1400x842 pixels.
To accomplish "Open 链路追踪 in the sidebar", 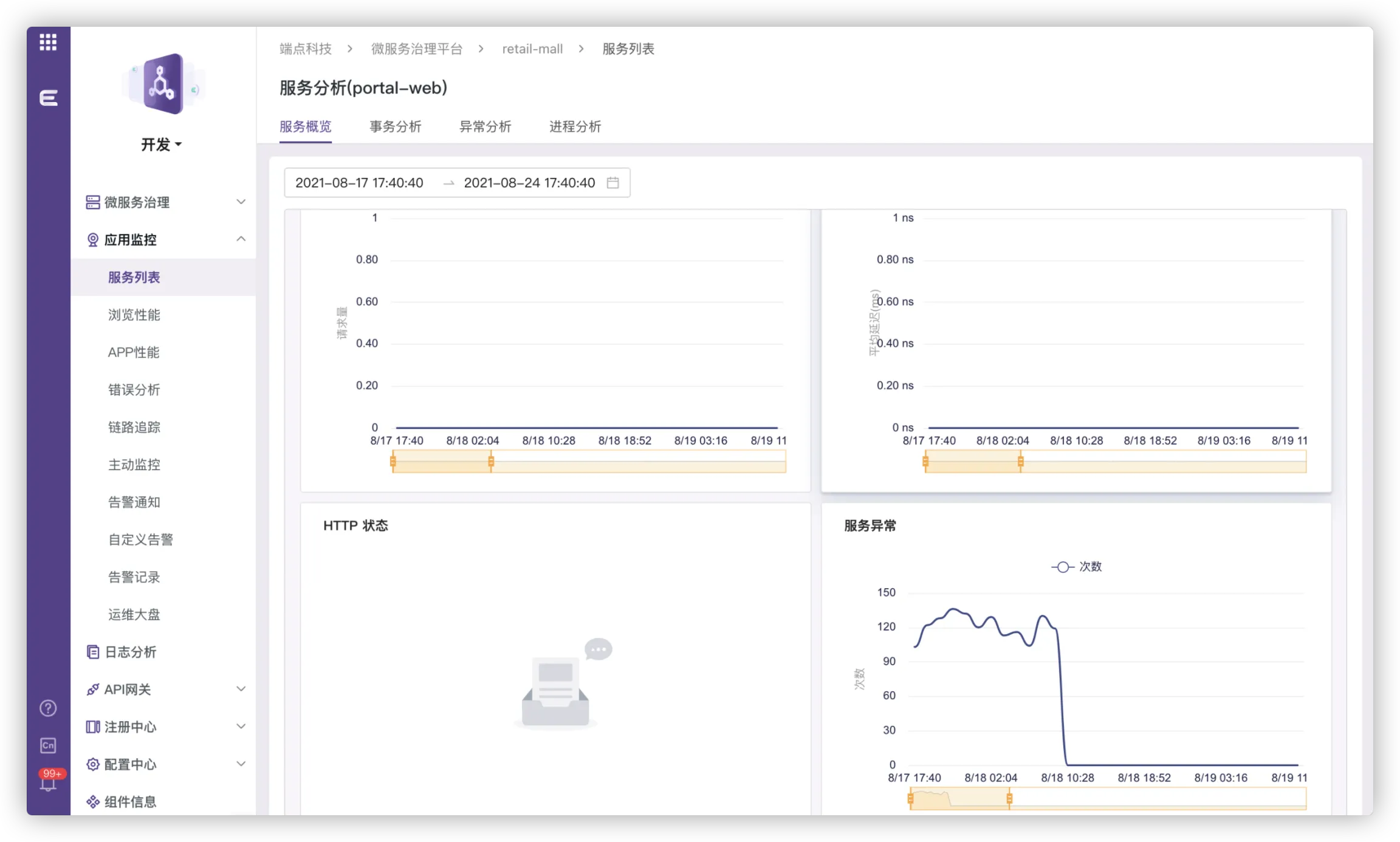I will (134, 427).
